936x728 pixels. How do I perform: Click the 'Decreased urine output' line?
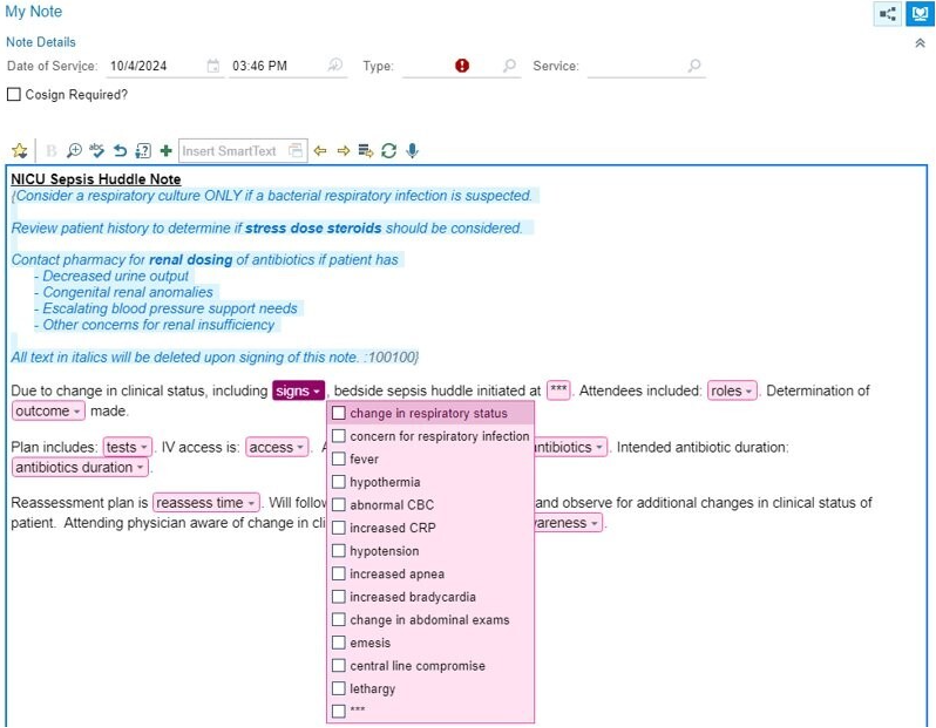click(112, 276)
